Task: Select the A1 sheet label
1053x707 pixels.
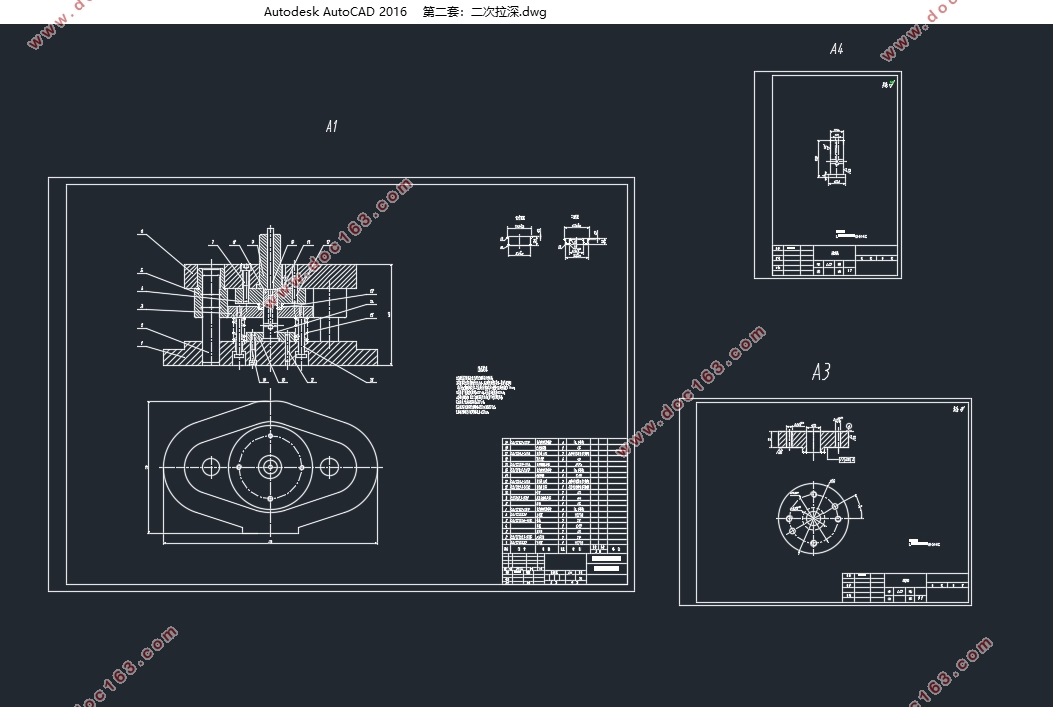Action: (x=332, y=126)
